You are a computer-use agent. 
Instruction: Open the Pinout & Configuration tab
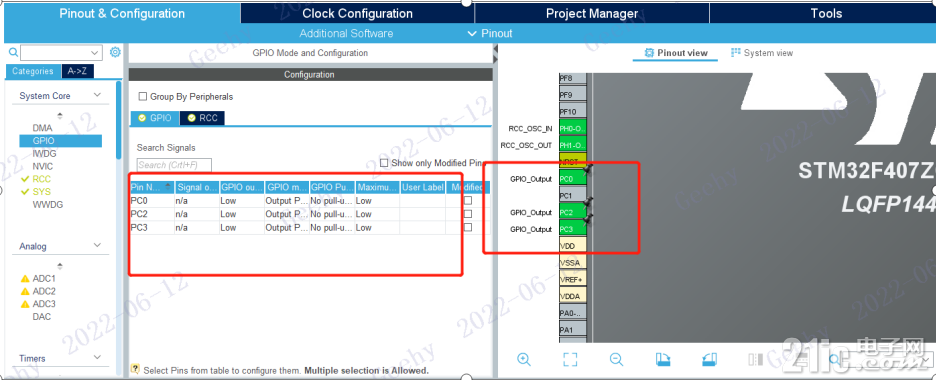click(x=122, y=13)
